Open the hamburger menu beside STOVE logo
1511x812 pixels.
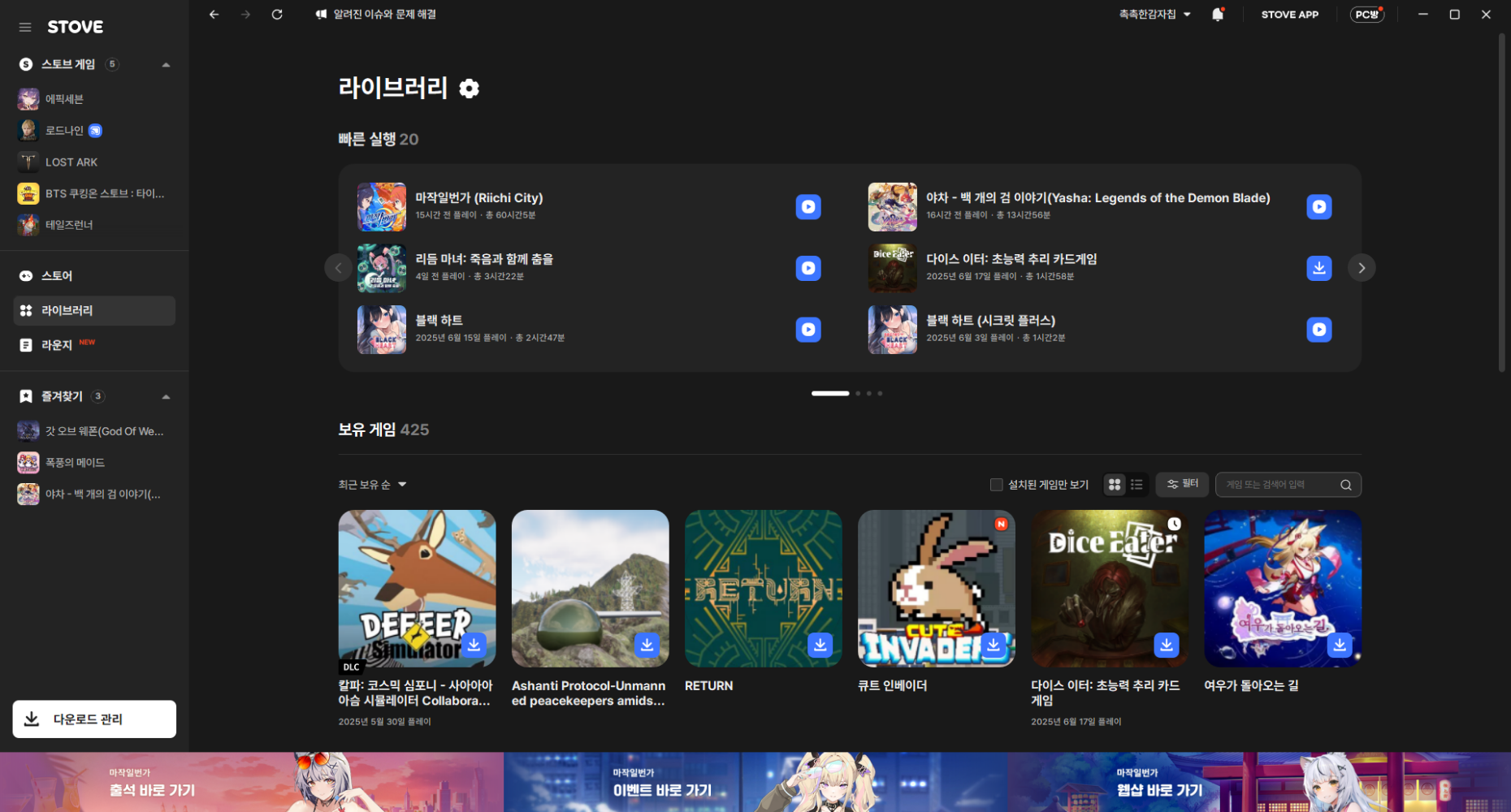[x=25, y=27]
